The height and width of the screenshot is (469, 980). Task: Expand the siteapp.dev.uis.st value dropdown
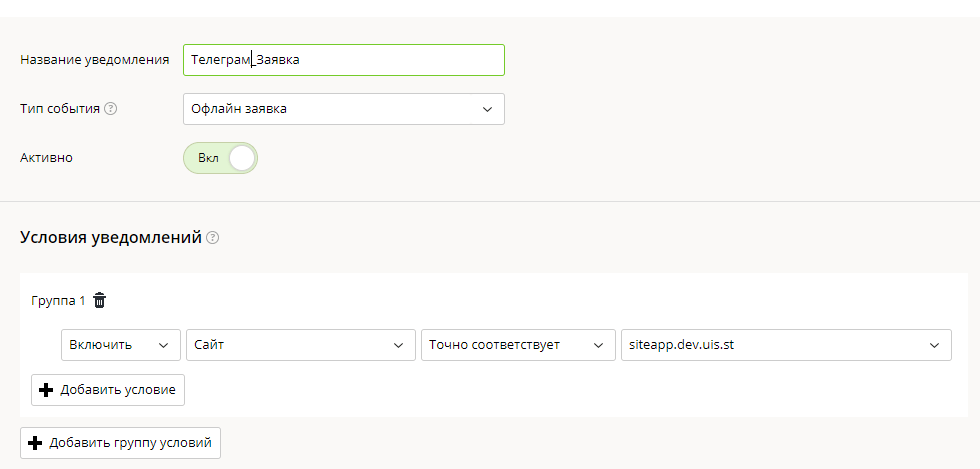[786, 345]
